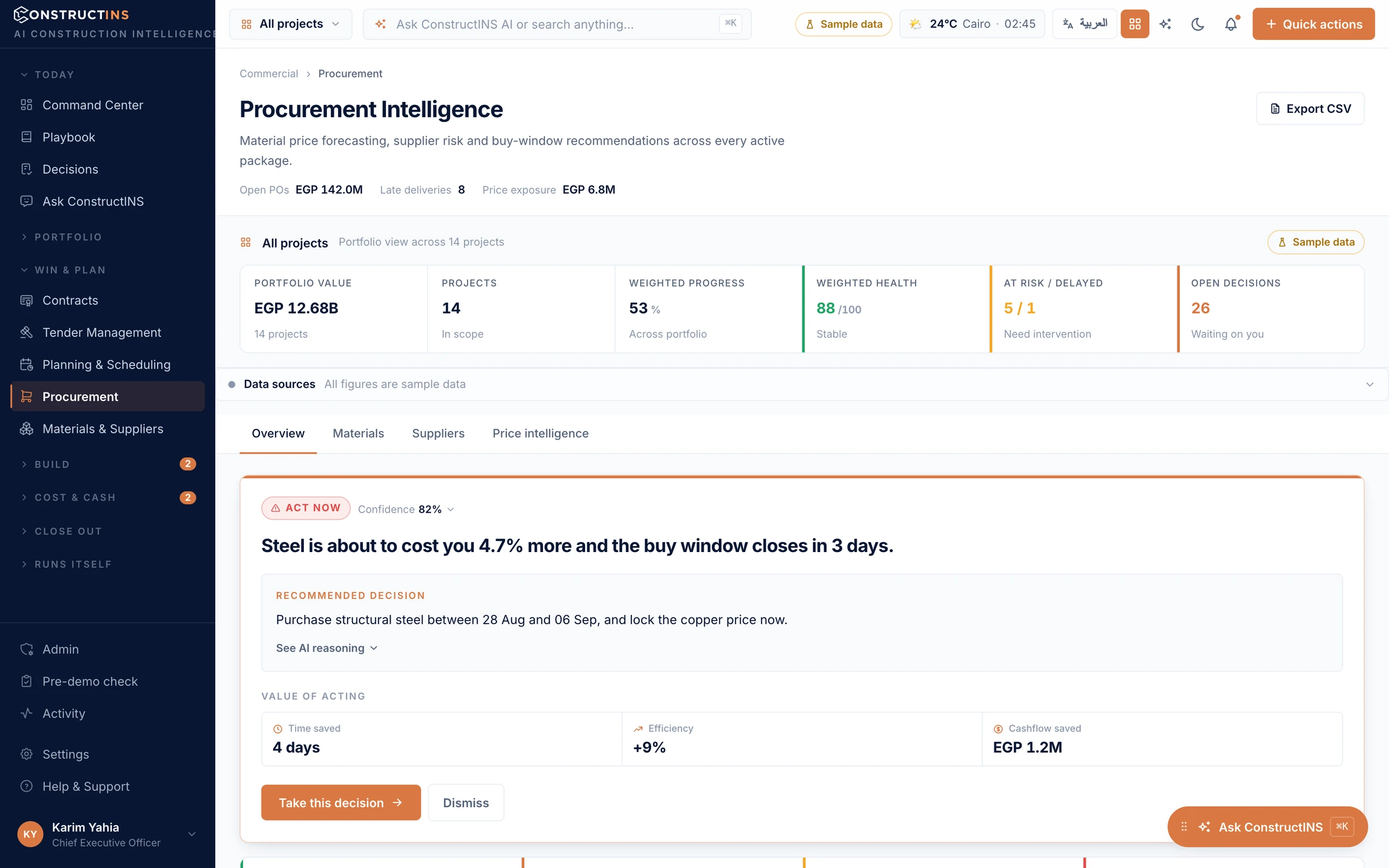Click the AI search input field
Viewport: 1389px width, 868px height.
click(557, 24)
